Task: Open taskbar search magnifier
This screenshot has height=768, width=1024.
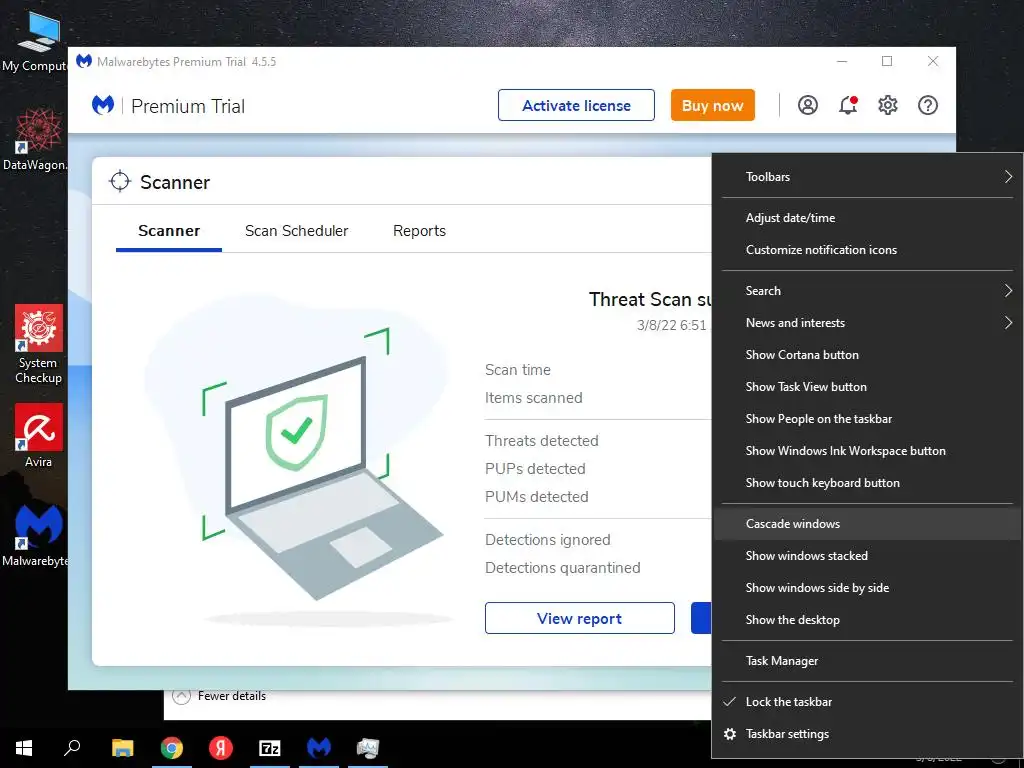Action: 72,747
